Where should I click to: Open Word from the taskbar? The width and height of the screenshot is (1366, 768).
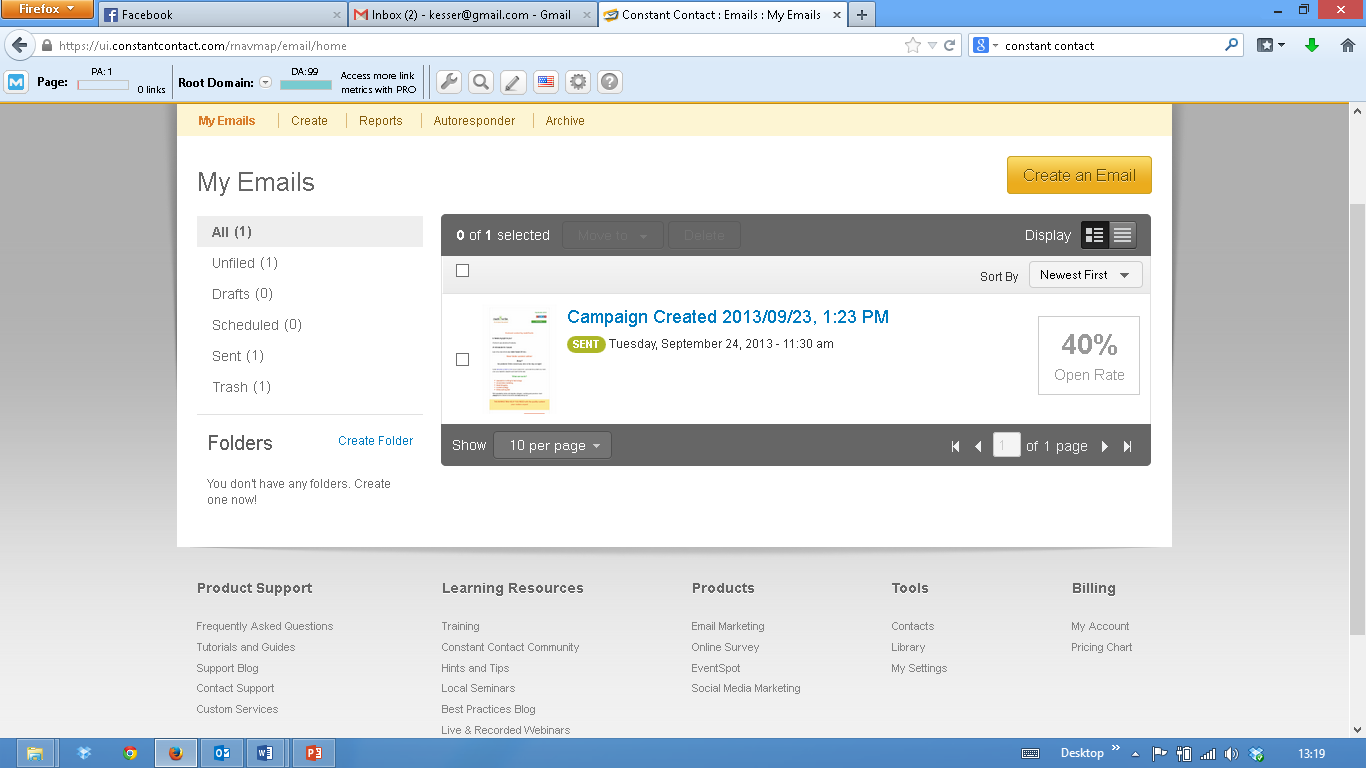pyautogui.click(x=265, y=753)
